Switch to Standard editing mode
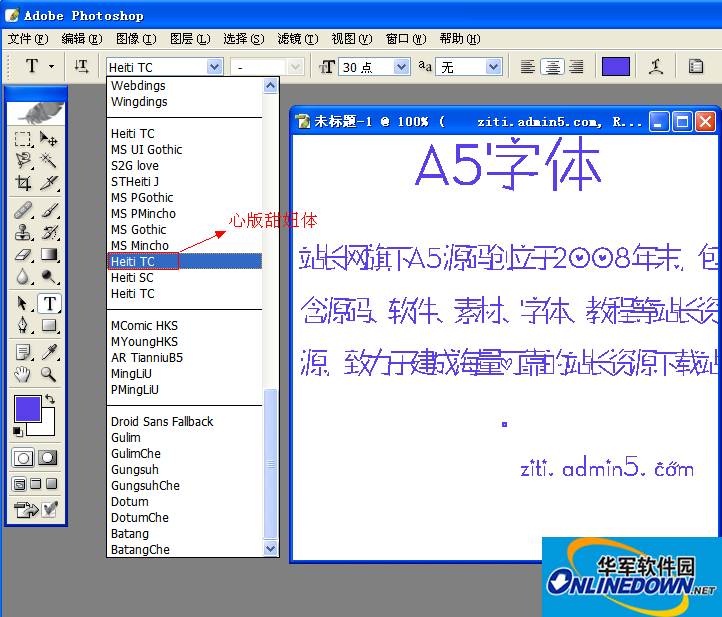The width and height of the screenshot is (722, 617). (x=23, y=458)
